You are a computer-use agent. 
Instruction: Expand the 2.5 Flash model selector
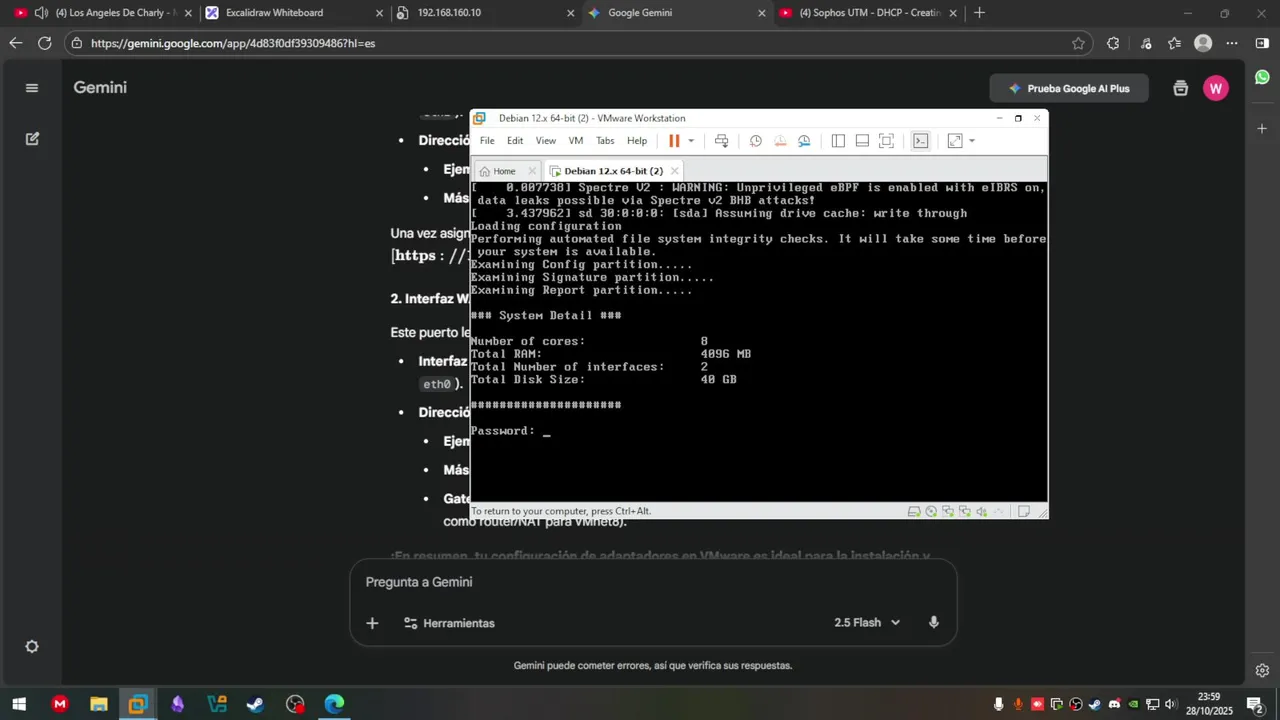pyautogui.click(x=867, y=622)
